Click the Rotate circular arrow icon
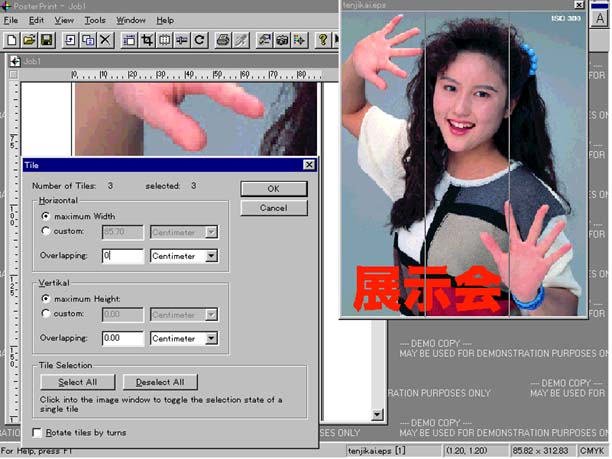 coord(200,41)
